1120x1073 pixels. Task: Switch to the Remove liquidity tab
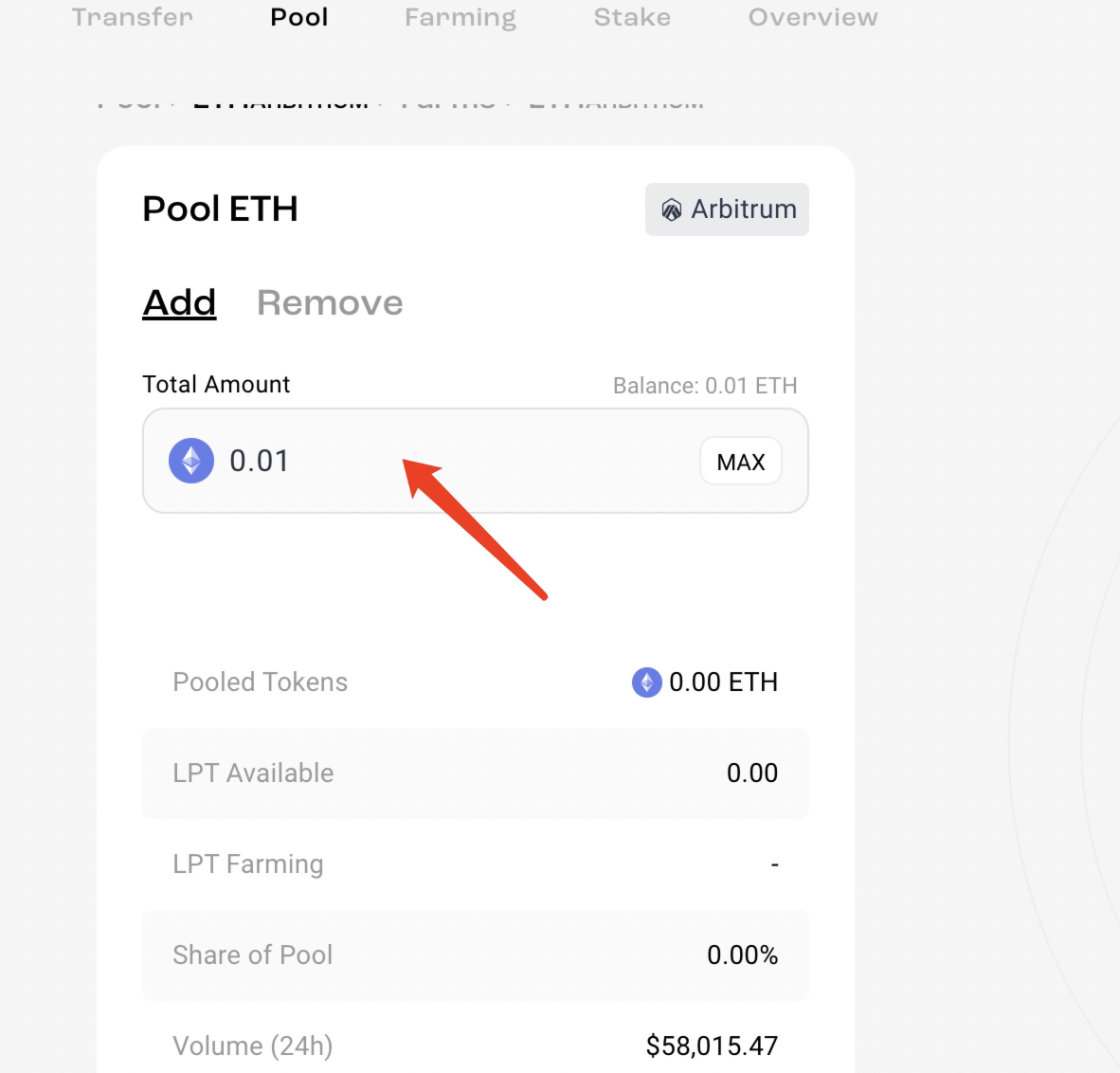coord(330,303)
